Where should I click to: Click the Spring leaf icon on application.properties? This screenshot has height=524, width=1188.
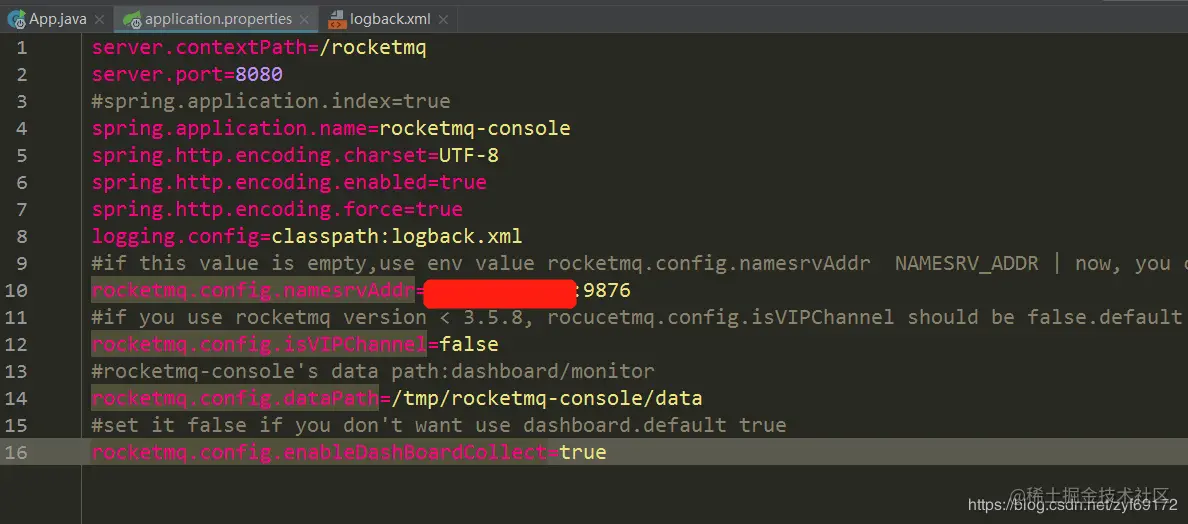(132, 19)
